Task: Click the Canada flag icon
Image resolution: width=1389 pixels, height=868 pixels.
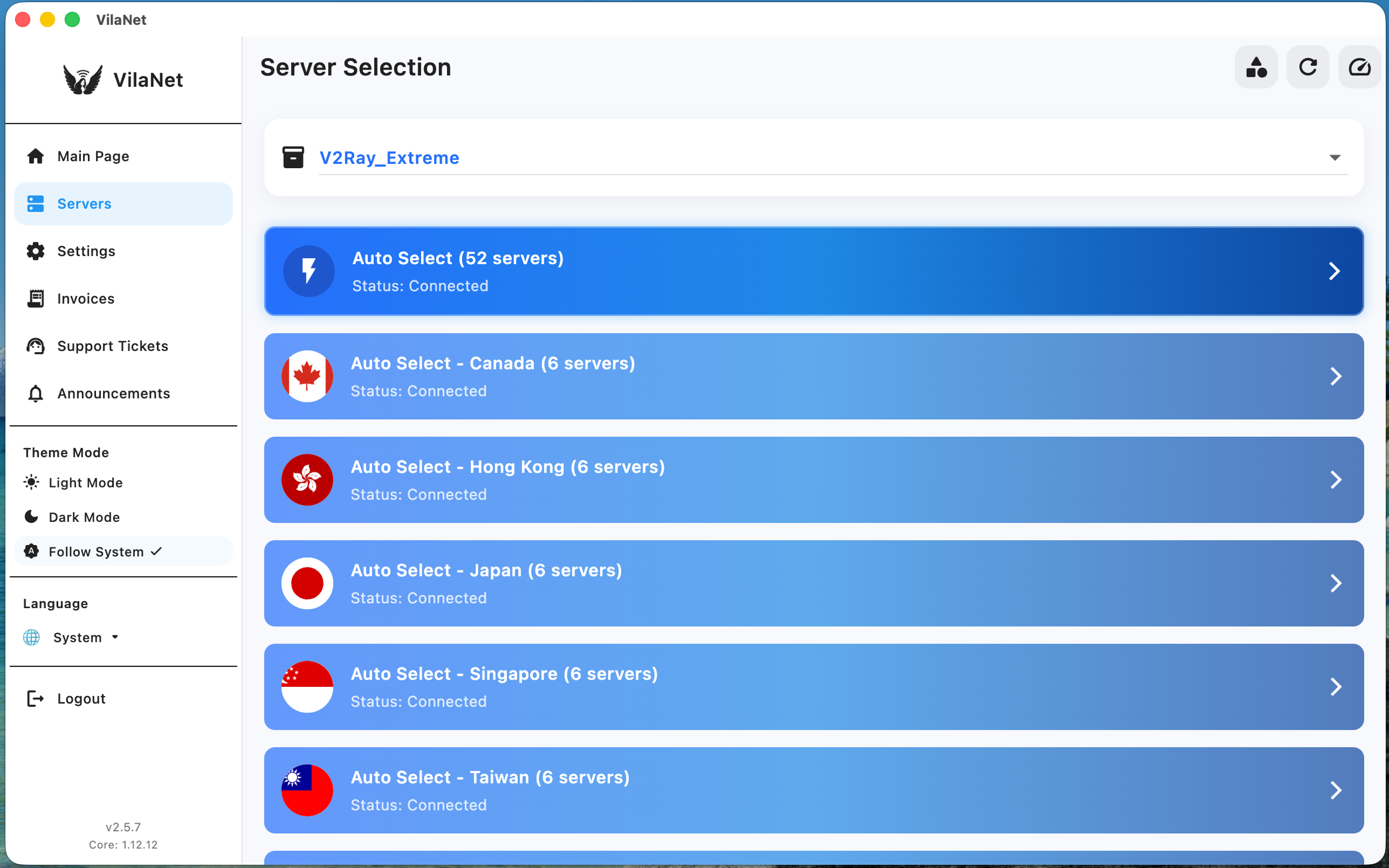Action: point(307,376)
